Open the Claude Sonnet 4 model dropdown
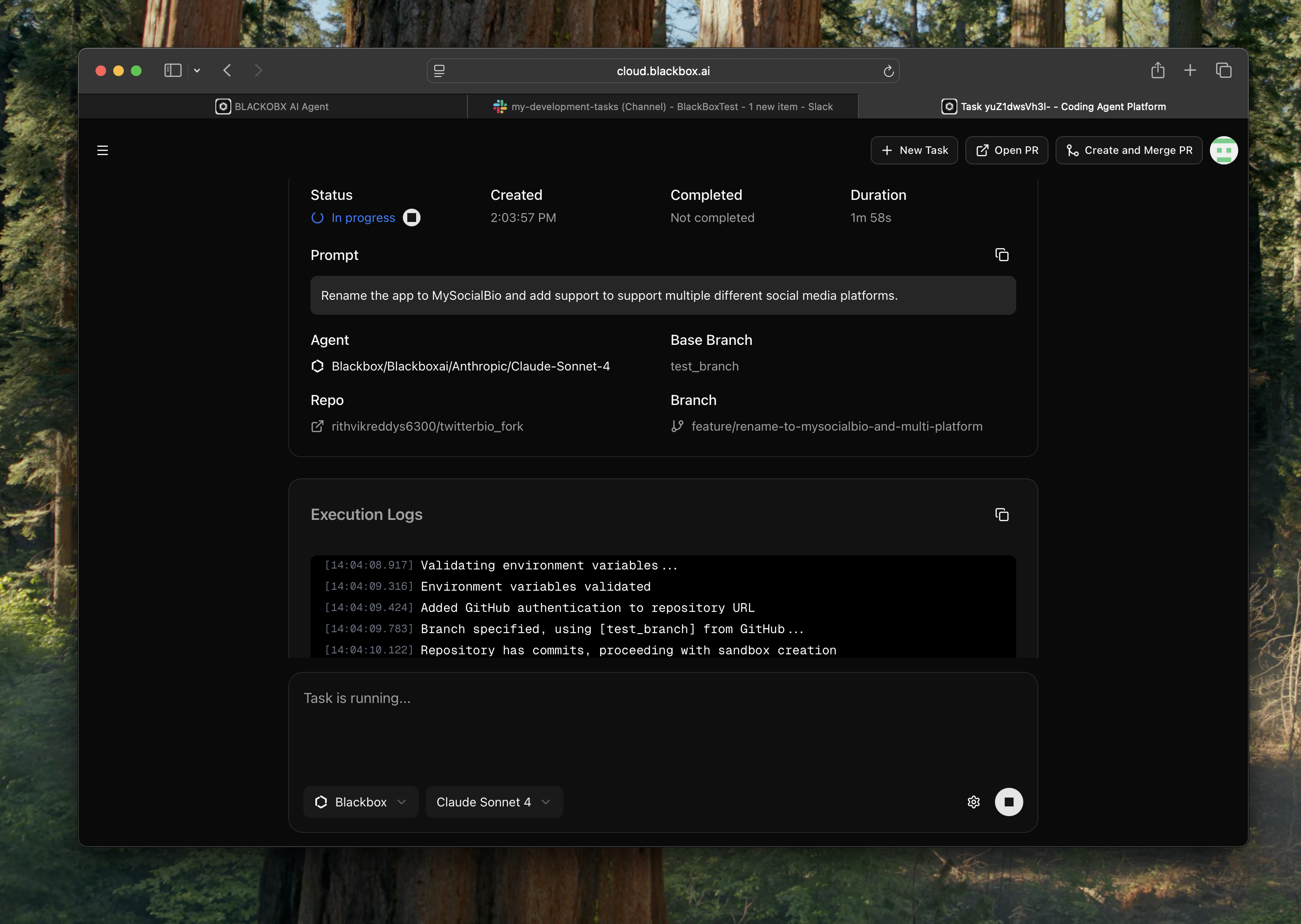Screen dimensions: 1301x924 [x=494, y=802]
